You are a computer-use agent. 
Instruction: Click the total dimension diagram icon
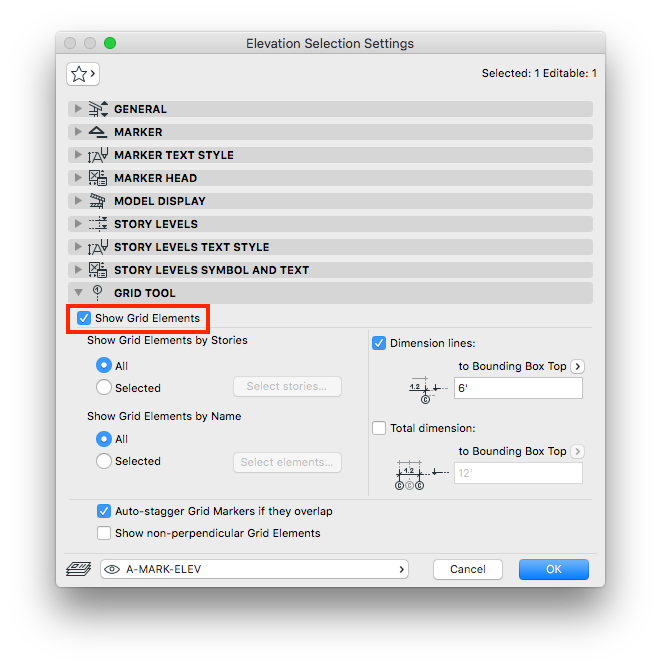[x=422, y=475]
